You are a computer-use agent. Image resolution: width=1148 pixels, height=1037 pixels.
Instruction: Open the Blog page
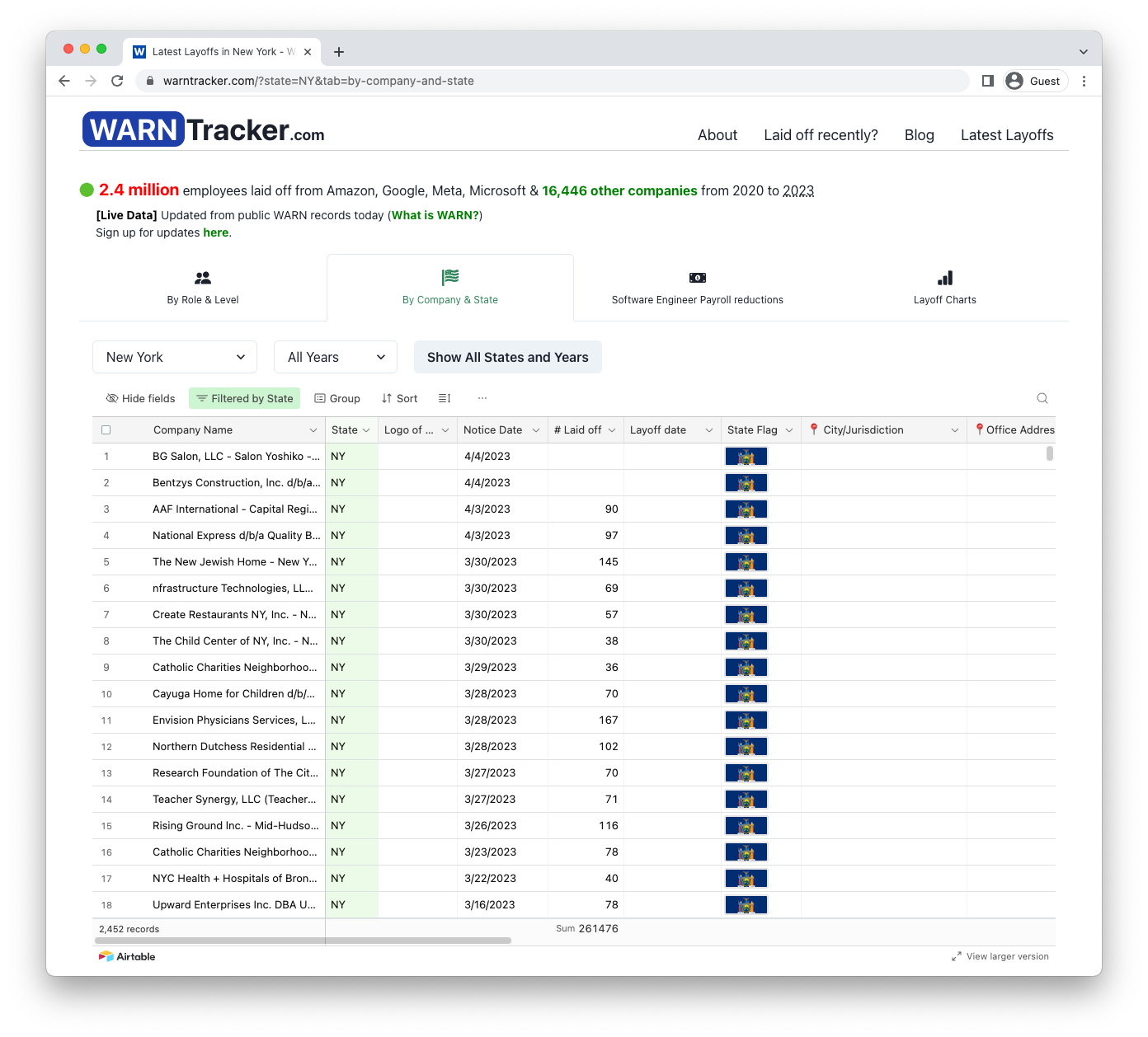coord(919,135)
